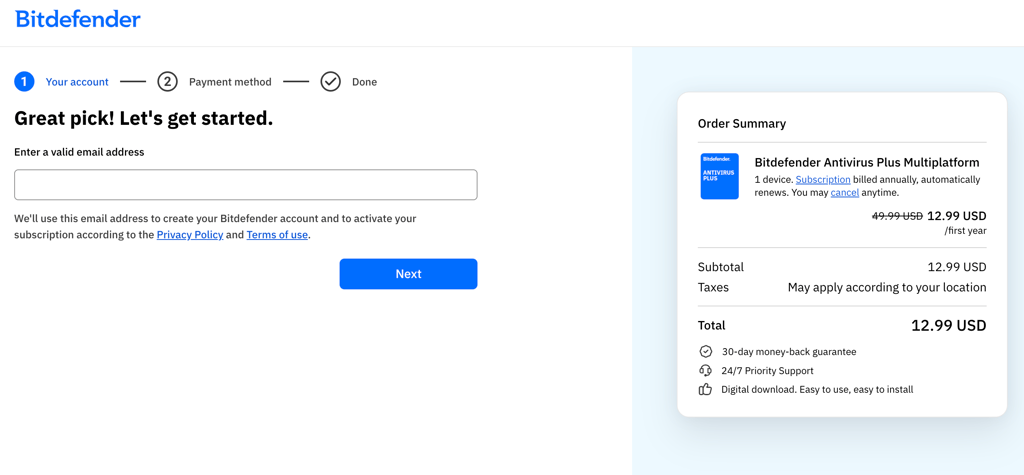
Task: Select the 'Your account' step label
Action: pos(77,82)
